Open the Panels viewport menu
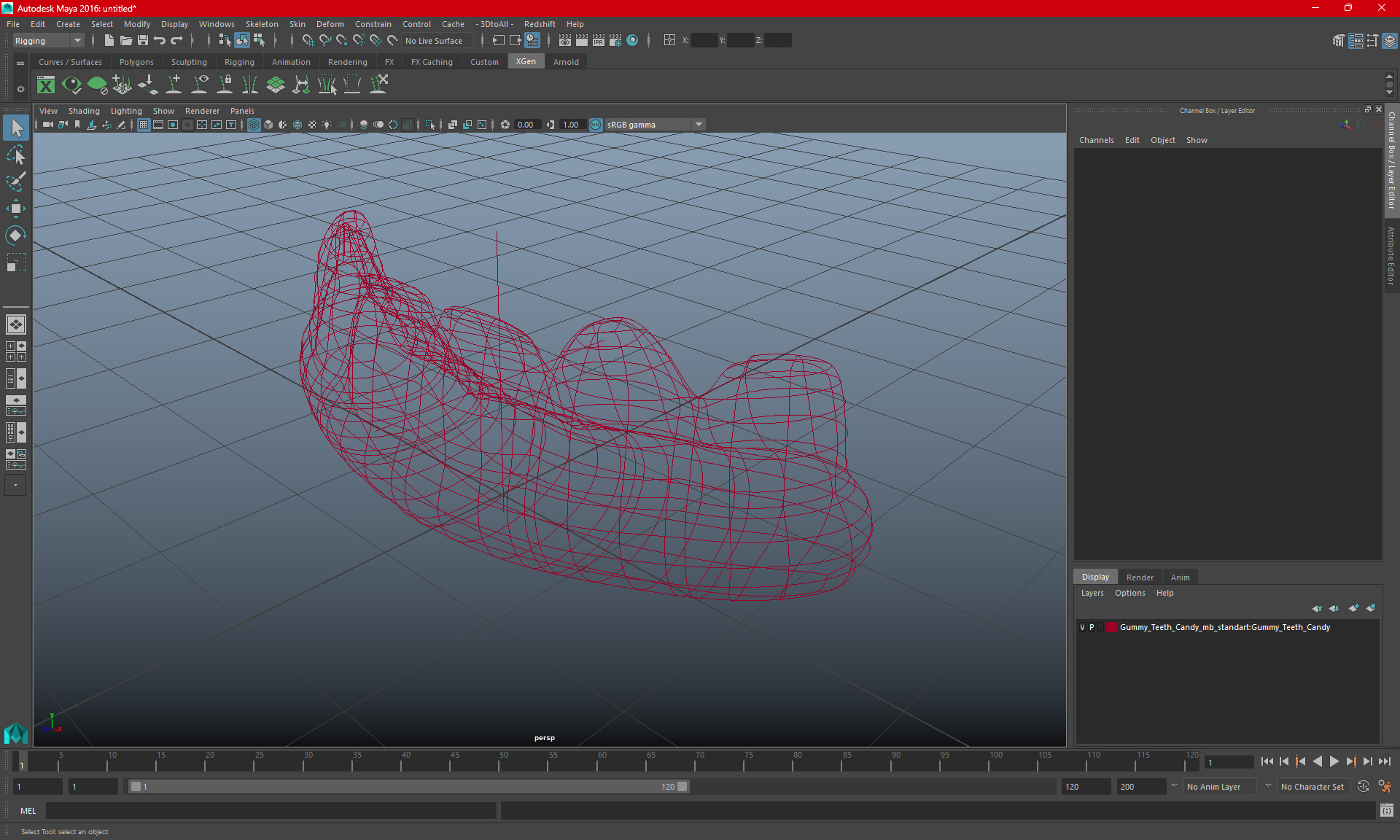Image resolution: width=1400 pixels, height=840 pixels. (x=242, y=111)
